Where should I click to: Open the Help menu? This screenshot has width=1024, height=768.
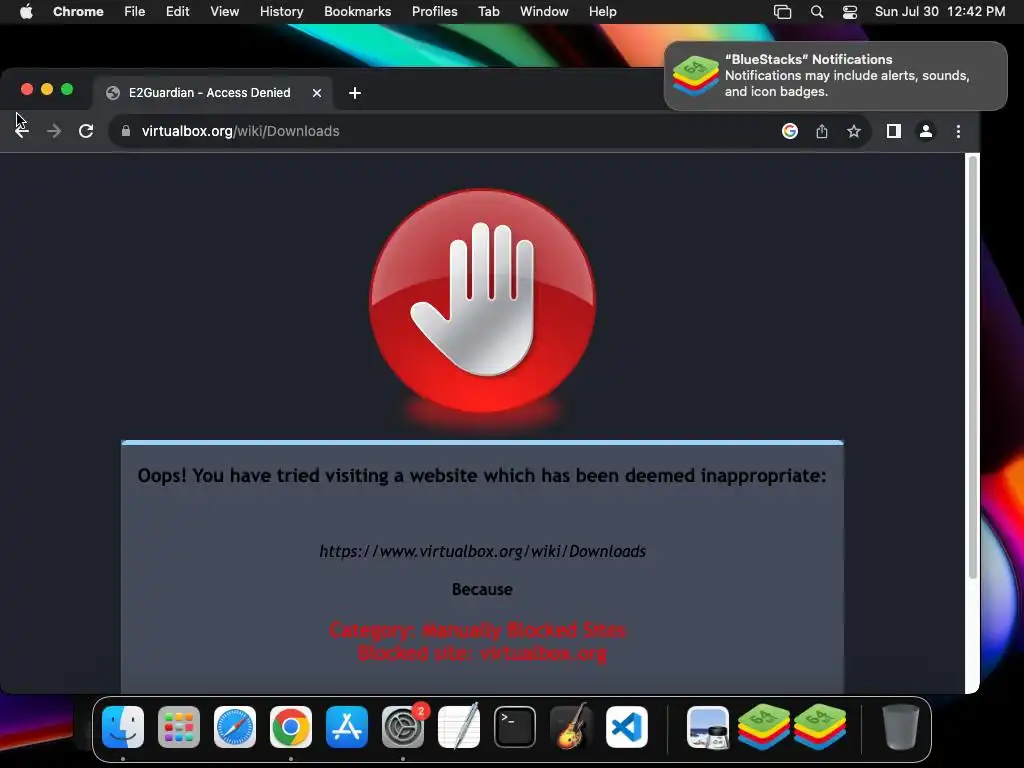(x=602, y=12)
